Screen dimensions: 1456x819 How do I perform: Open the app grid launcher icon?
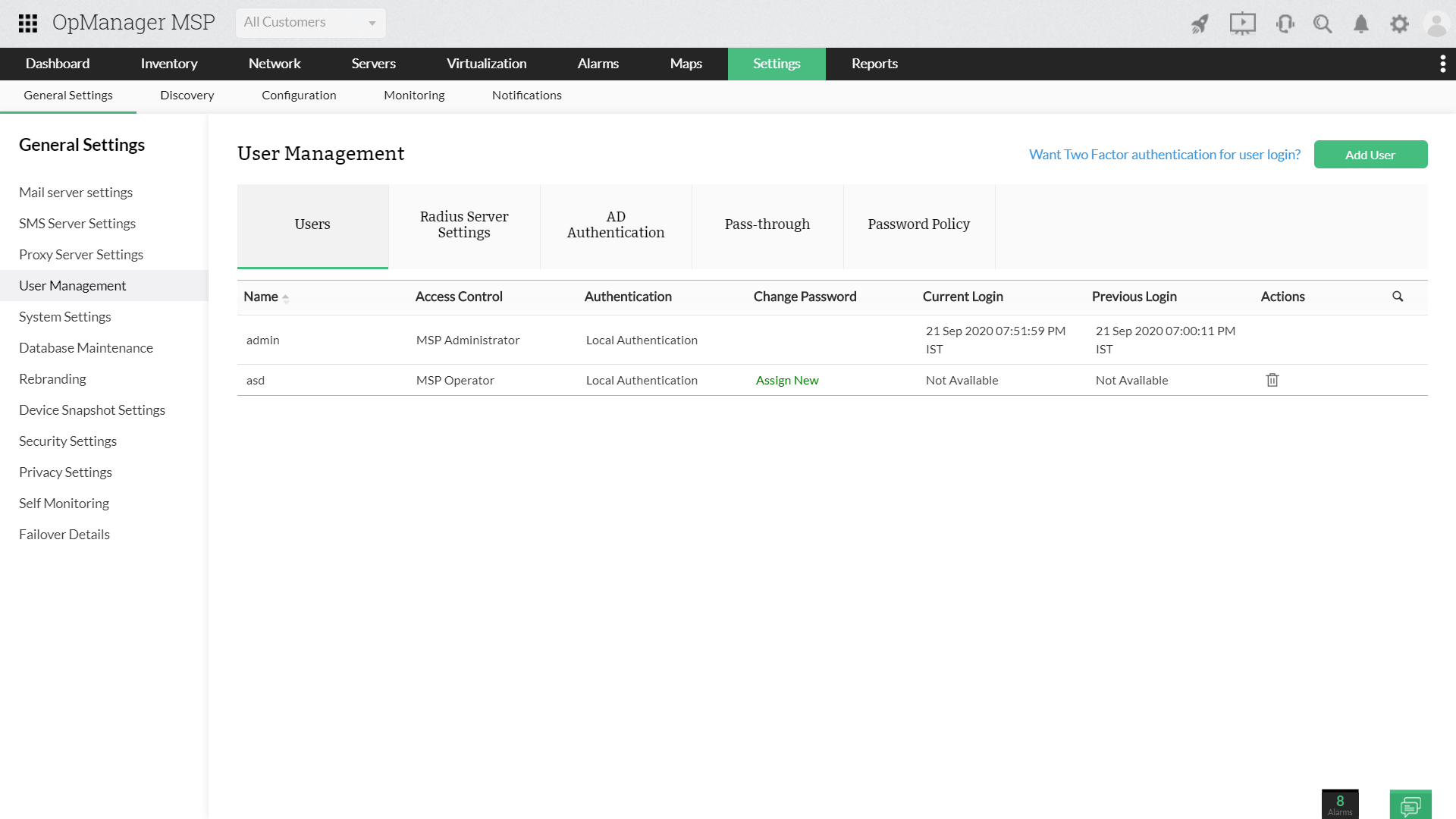[28, 23]
